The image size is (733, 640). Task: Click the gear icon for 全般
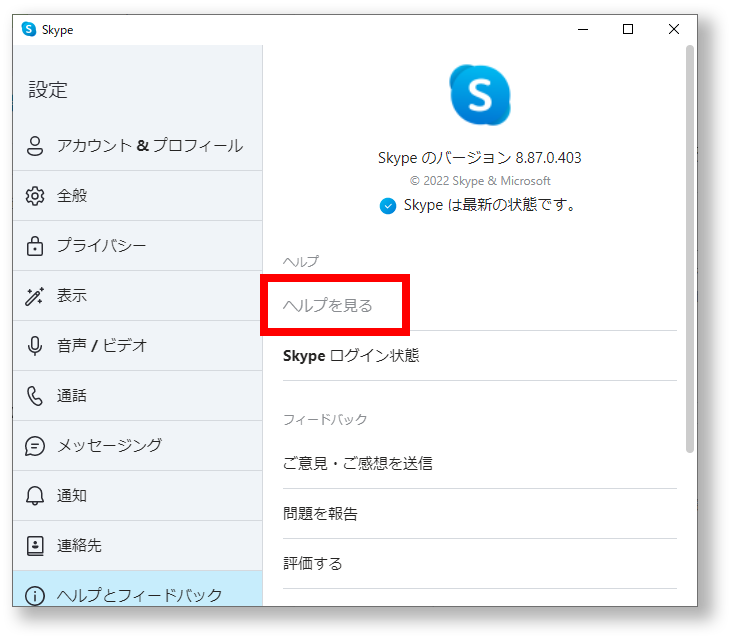click(x=35, y=196)
